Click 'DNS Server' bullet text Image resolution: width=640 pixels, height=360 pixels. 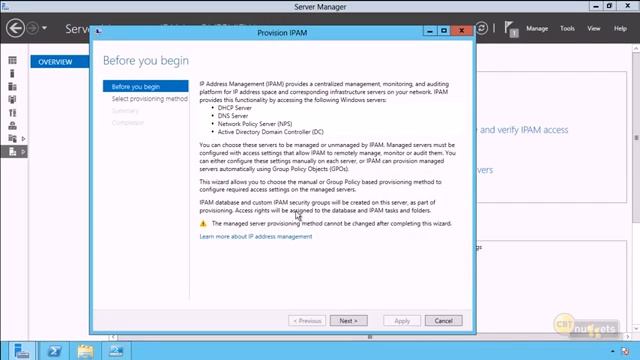point(233,116)
